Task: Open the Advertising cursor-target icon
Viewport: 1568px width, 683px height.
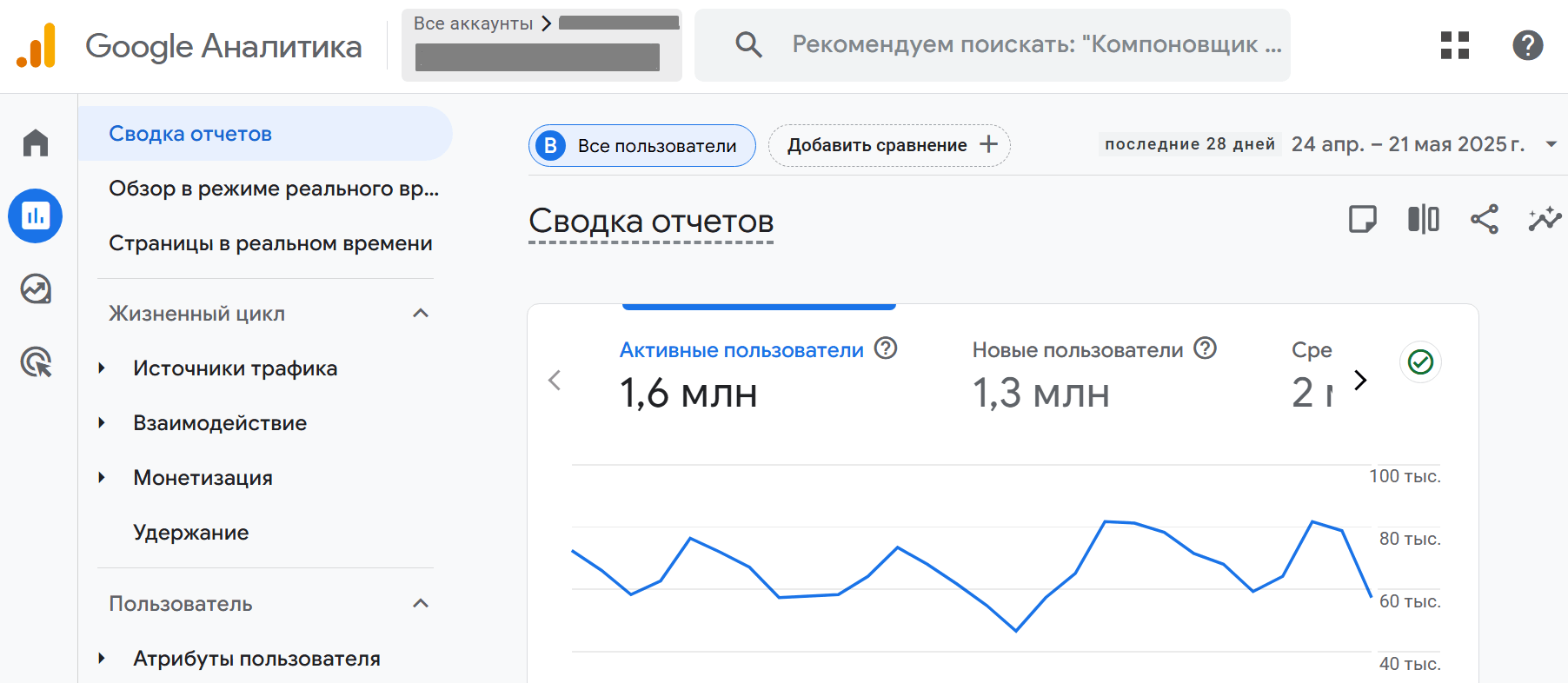Action: [36, 361]
